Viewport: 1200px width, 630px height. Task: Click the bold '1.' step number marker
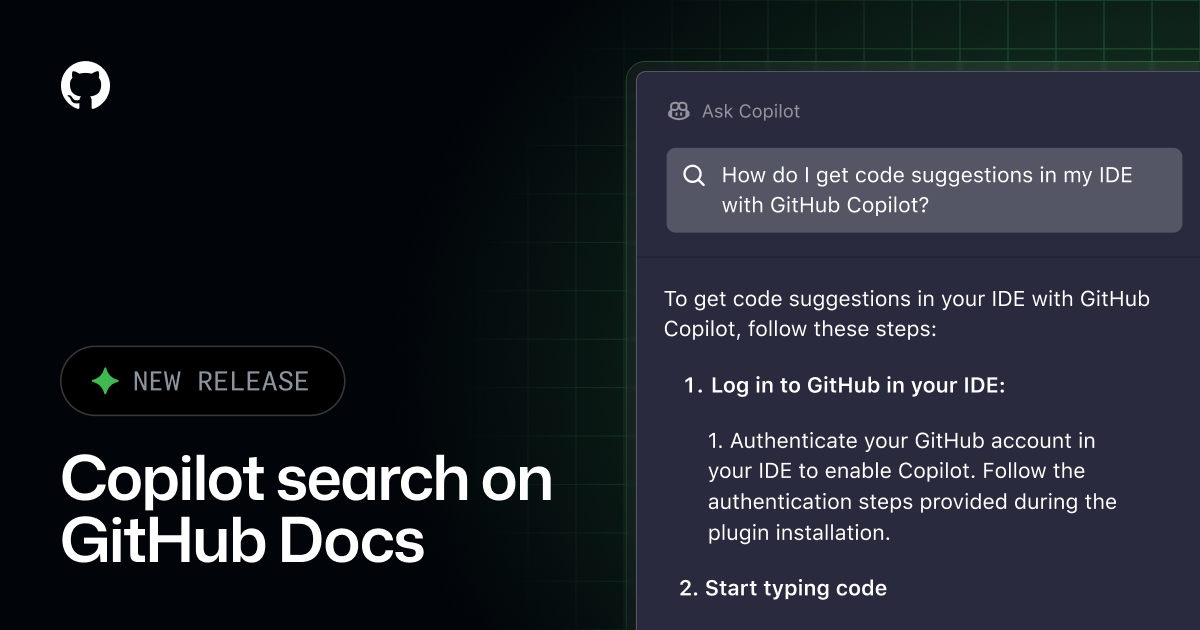pyautogui.click(x=694, y=386)
